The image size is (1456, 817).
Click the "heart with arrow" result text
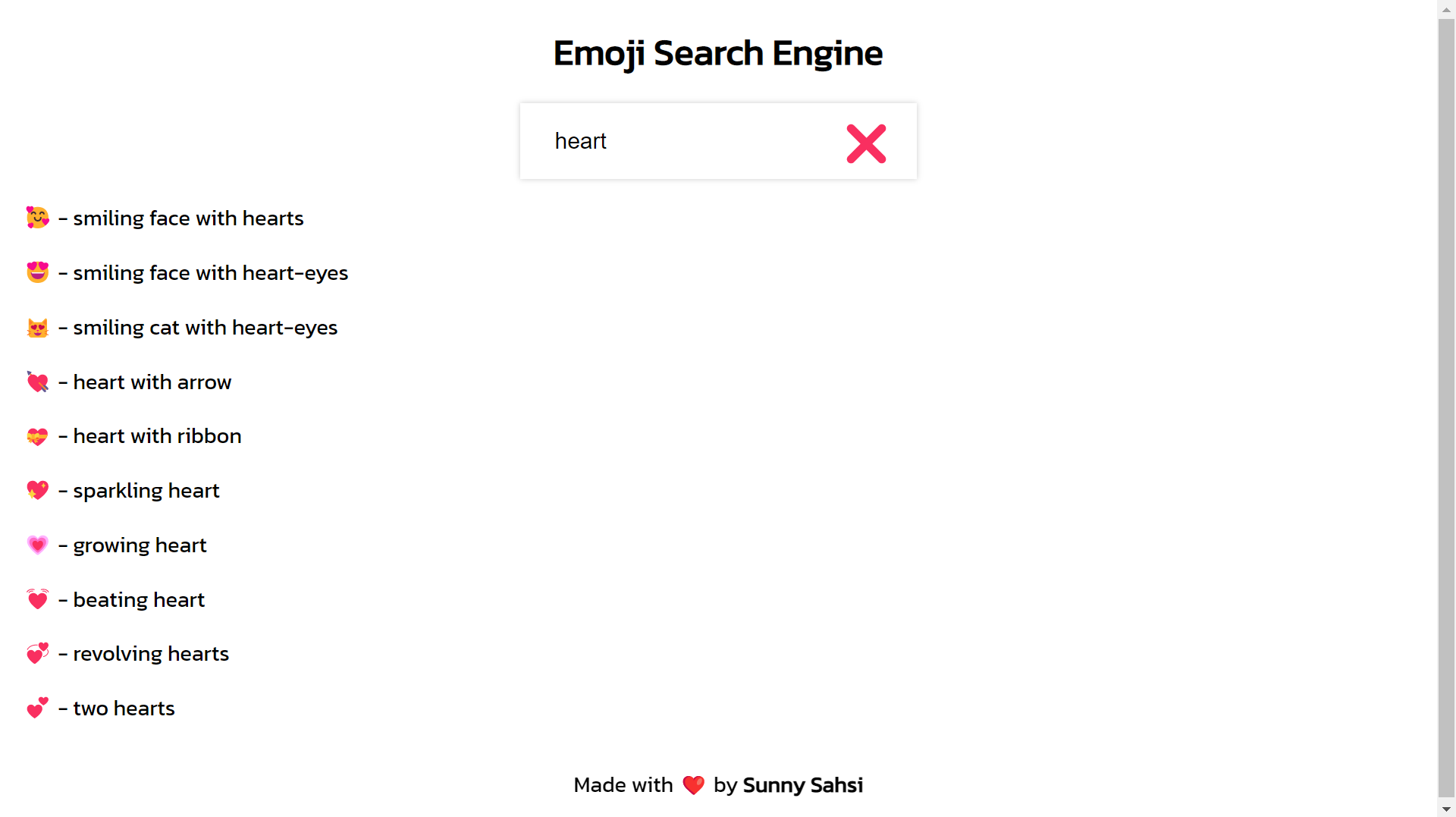click(x=152, y=382)
